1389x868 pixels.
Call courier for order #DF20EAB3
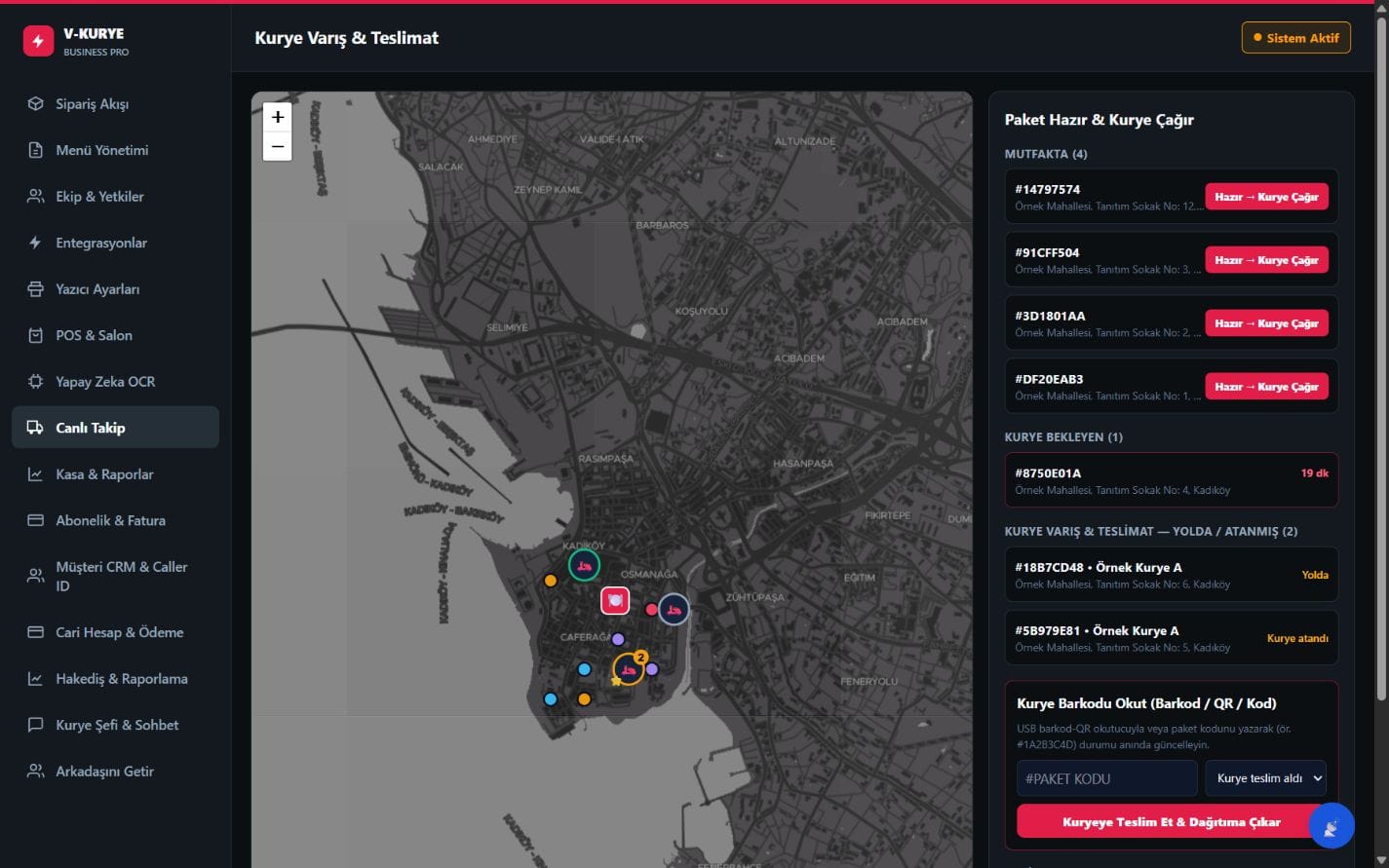(x=1266, y=387)
